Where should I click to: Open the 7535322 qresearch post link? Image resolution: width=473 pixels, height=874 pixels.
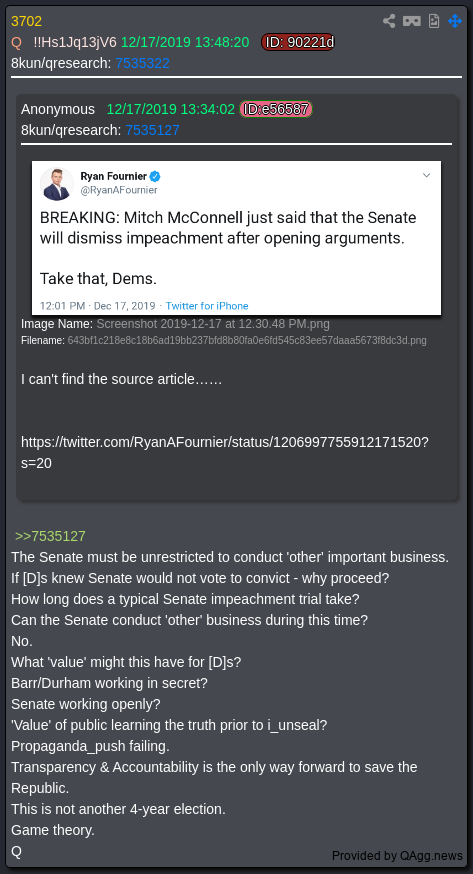142,64
